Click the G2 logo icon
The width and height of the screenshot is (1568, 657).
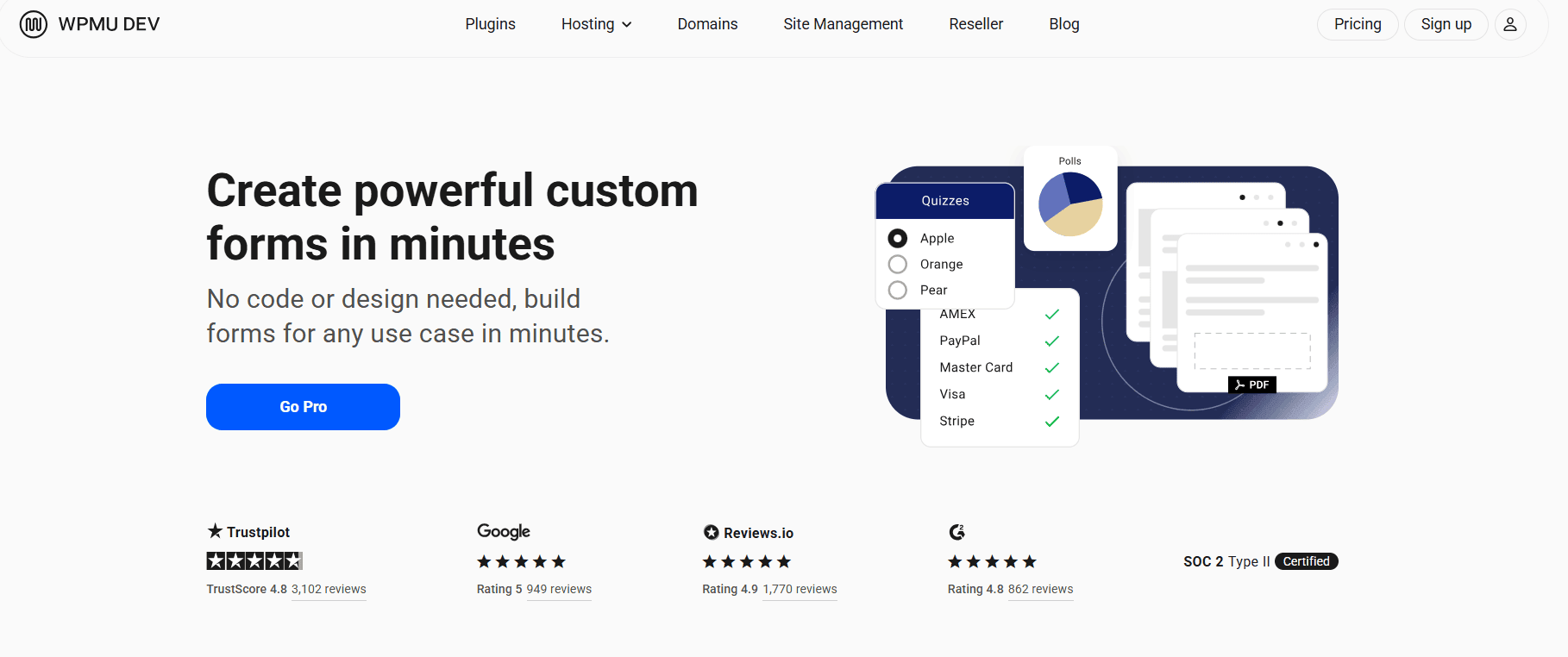[956, 532]
